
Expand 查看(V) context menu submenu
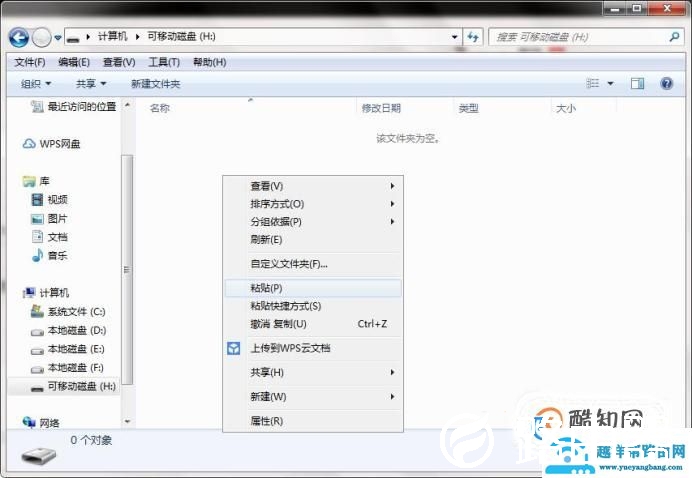(313, 186)
